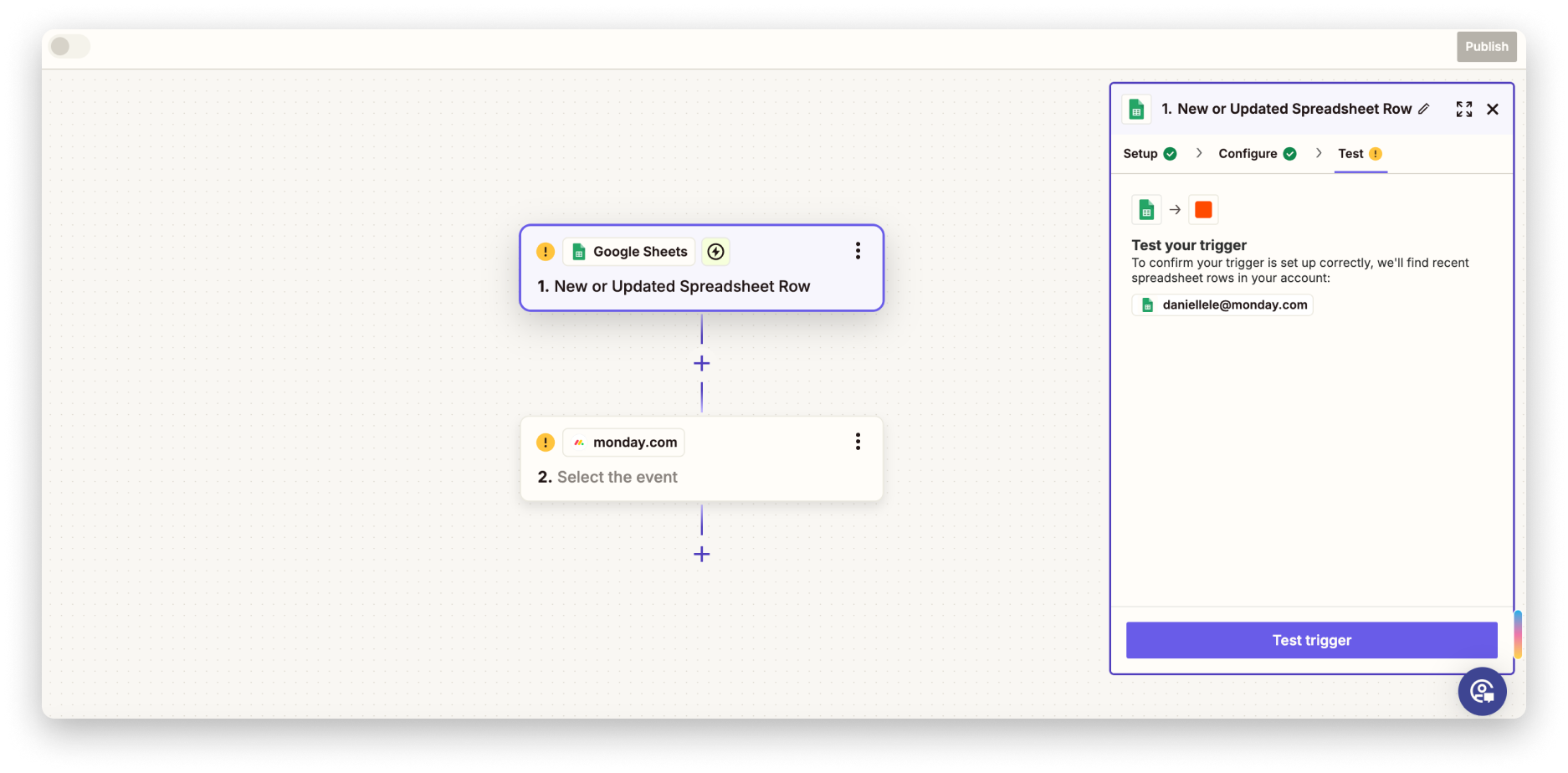This screenshot has width=1568, height=773.
Task: Add a step after monday.com action
Action: [x=701, y=554]
